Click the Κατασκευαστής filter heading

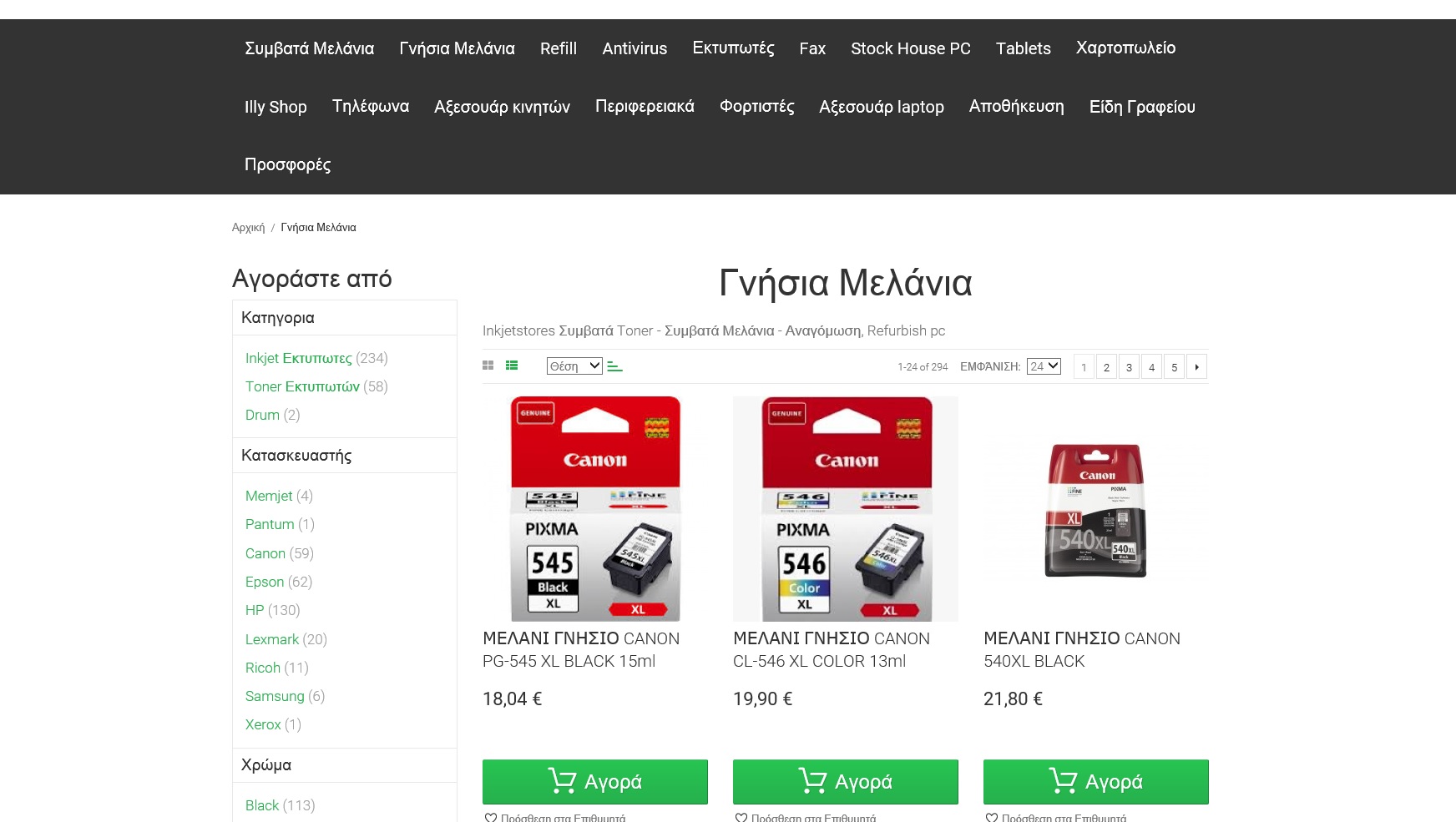[345, 456]
